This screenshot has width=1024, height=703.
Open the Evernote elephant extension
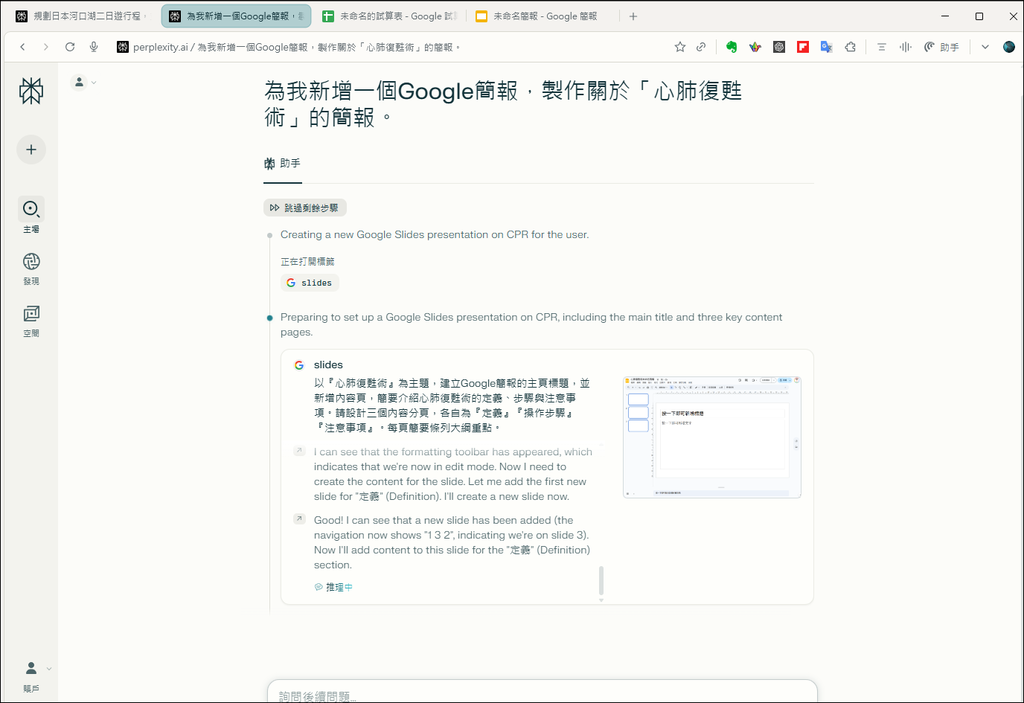pyautogui.click(x=731, y=47)
